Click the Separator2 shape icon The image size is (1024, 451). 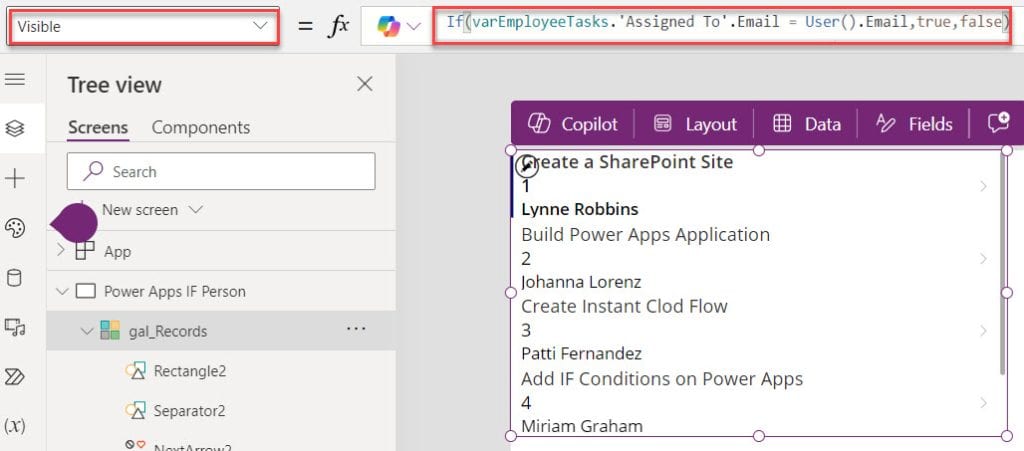135,411
